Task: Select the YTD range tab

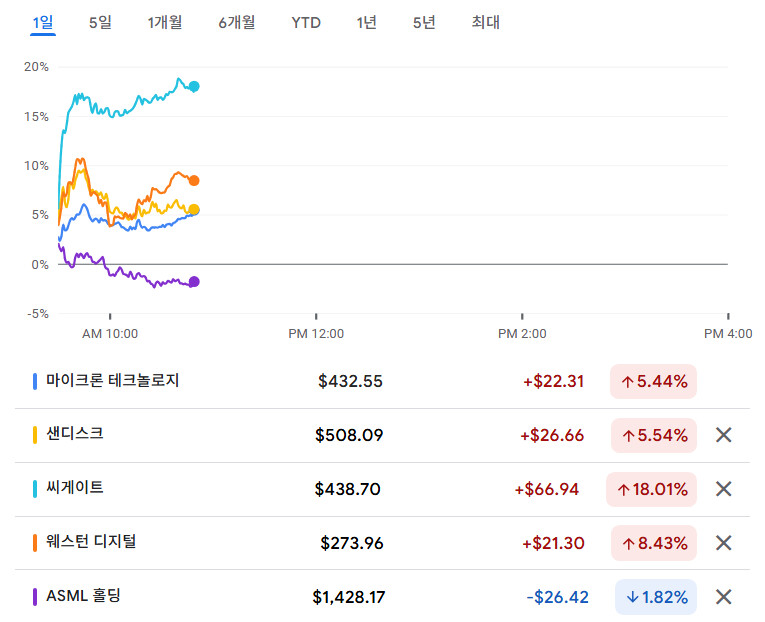Action: 306,22
